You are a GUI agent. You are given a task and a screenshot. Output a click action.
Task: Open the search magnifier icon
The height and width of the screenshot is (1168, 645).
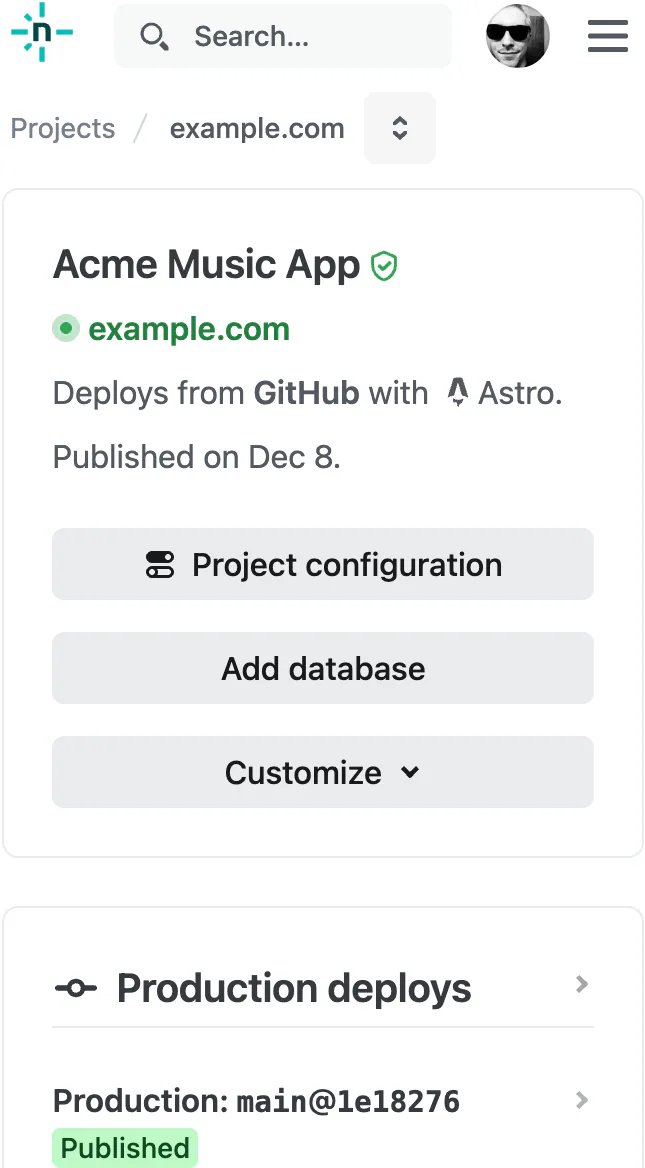(x=155, y=36)
